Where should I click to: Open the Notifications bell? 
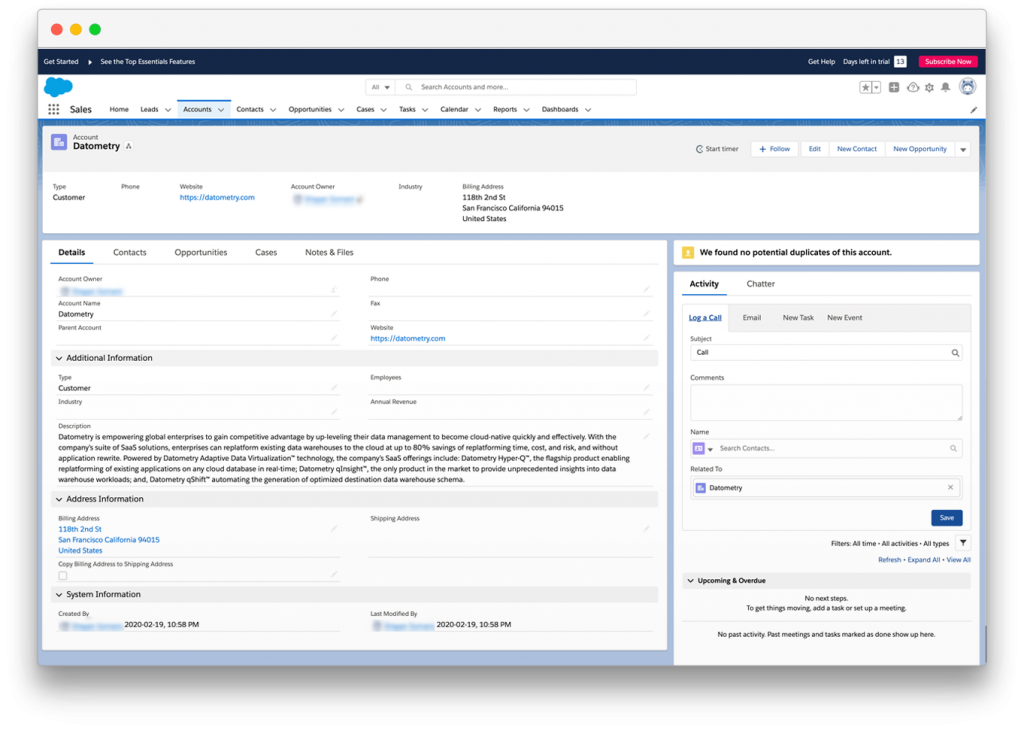point(946,87)
